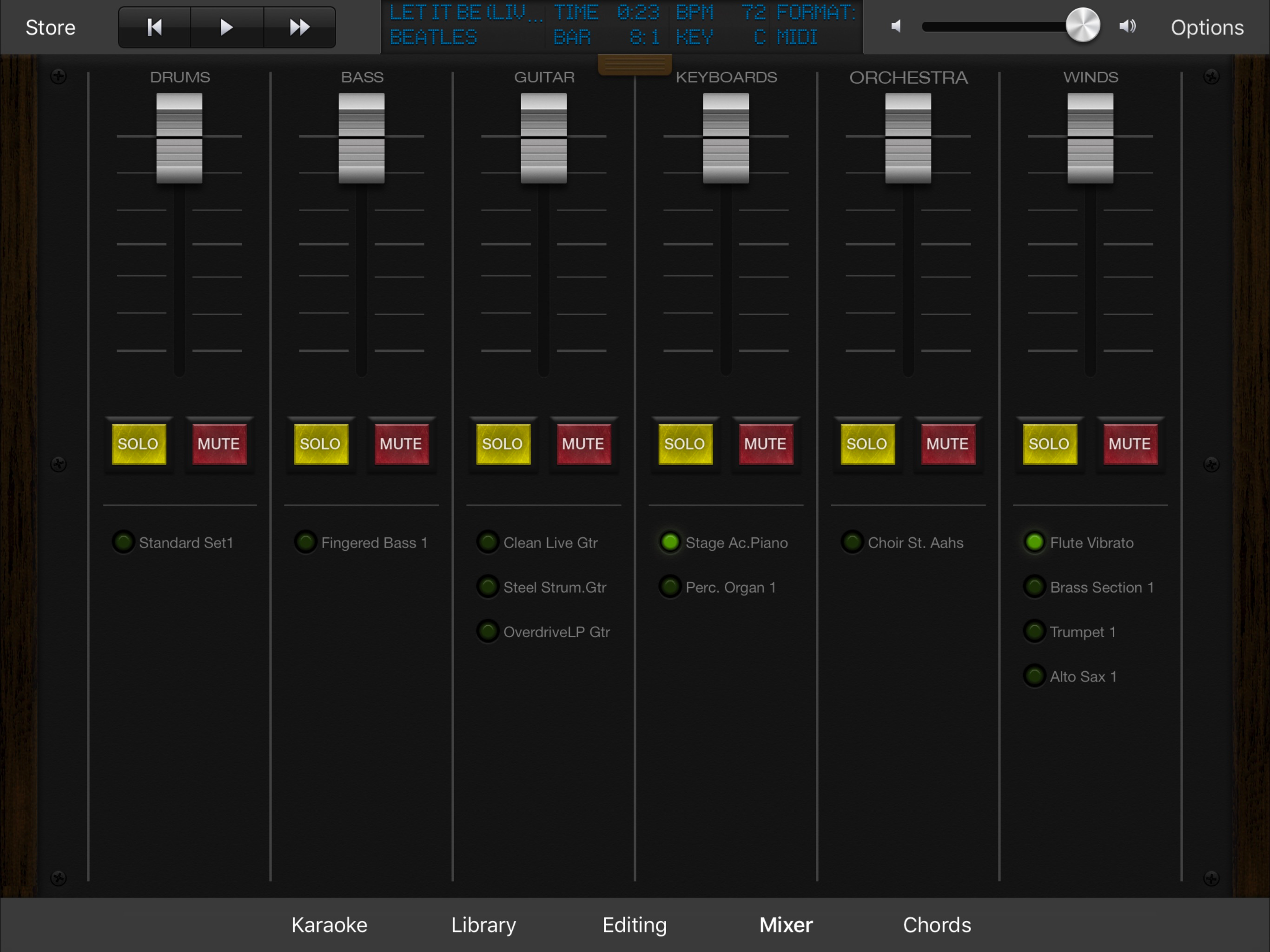The height and width of the screenshot is (952, 1270).
Task: Pull the brown drawer handle under the display
Action: pos(635,65)
